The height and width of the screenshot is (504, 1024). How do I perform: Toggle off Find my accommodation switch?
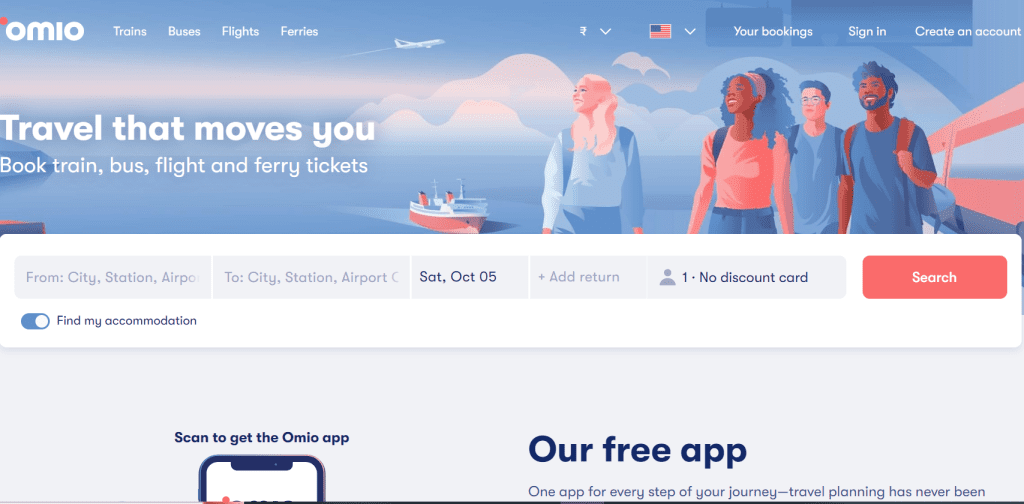35,321
